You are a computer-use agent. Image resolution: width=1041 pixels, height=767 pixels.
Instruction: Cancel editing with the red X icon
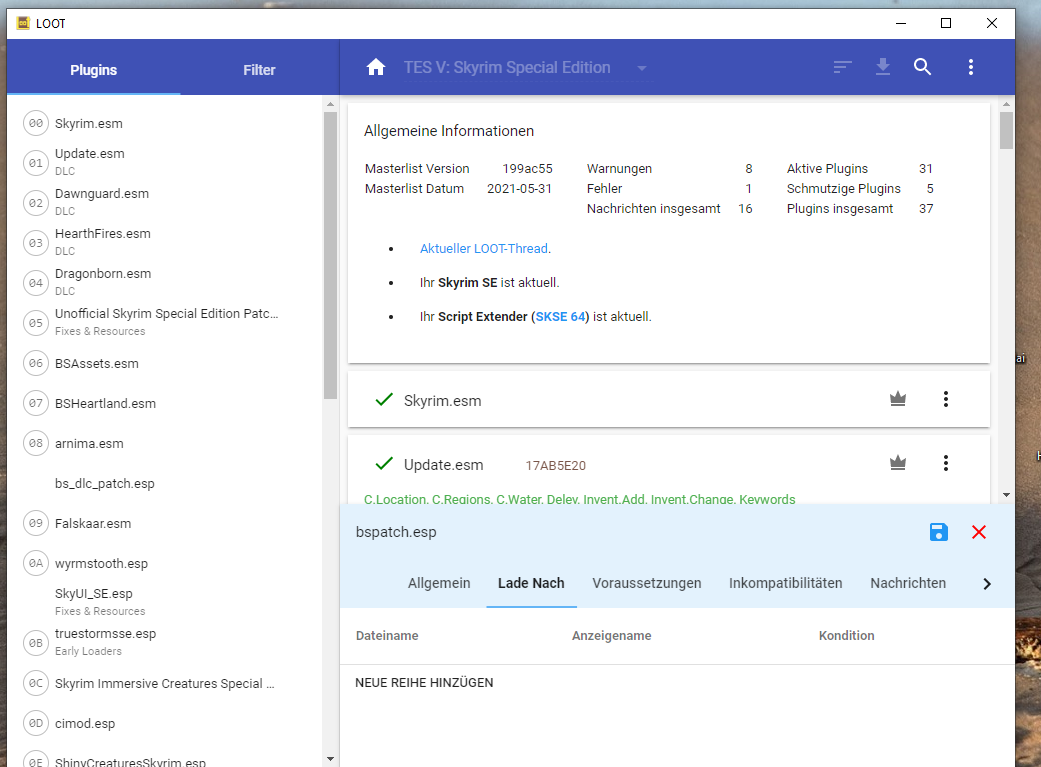coord(979,532)
